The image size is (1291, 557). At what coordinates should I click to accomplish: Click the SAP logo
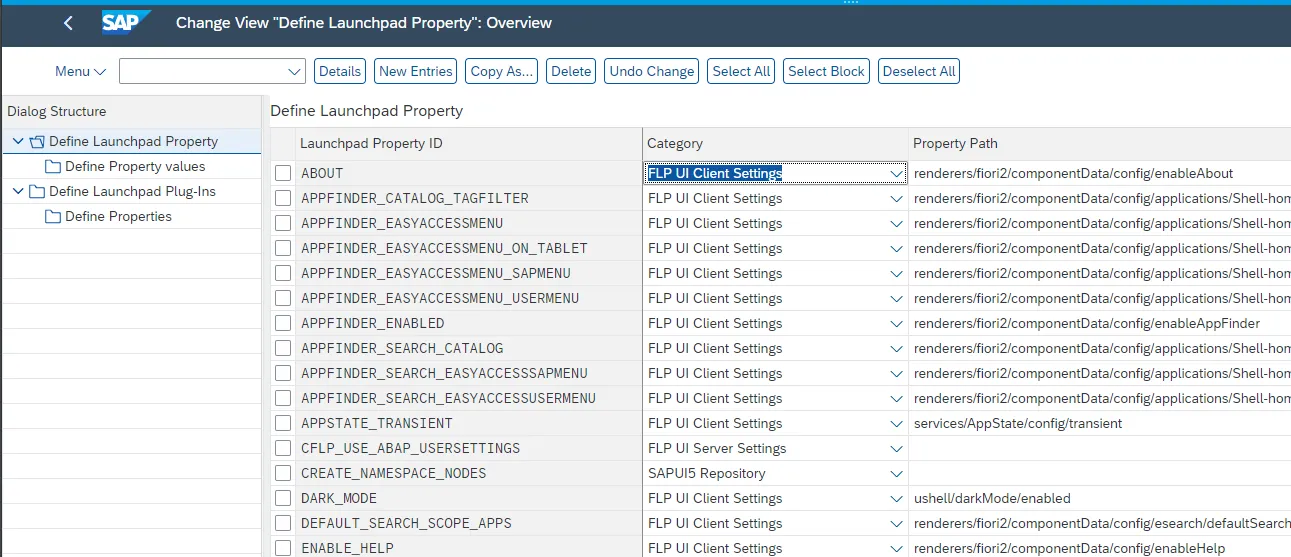(125, 22)
